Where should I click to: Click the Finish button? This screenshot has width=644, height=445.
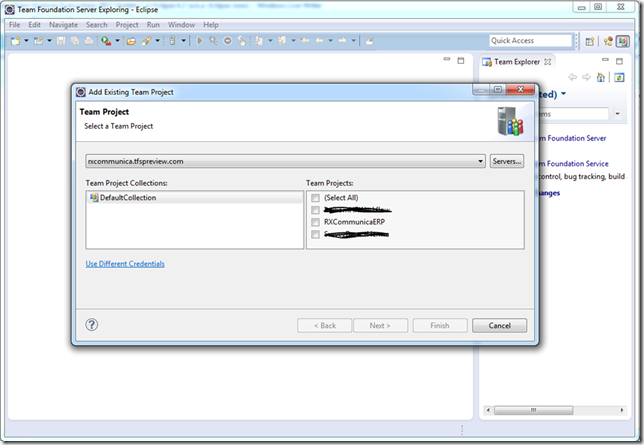[440, 325]
